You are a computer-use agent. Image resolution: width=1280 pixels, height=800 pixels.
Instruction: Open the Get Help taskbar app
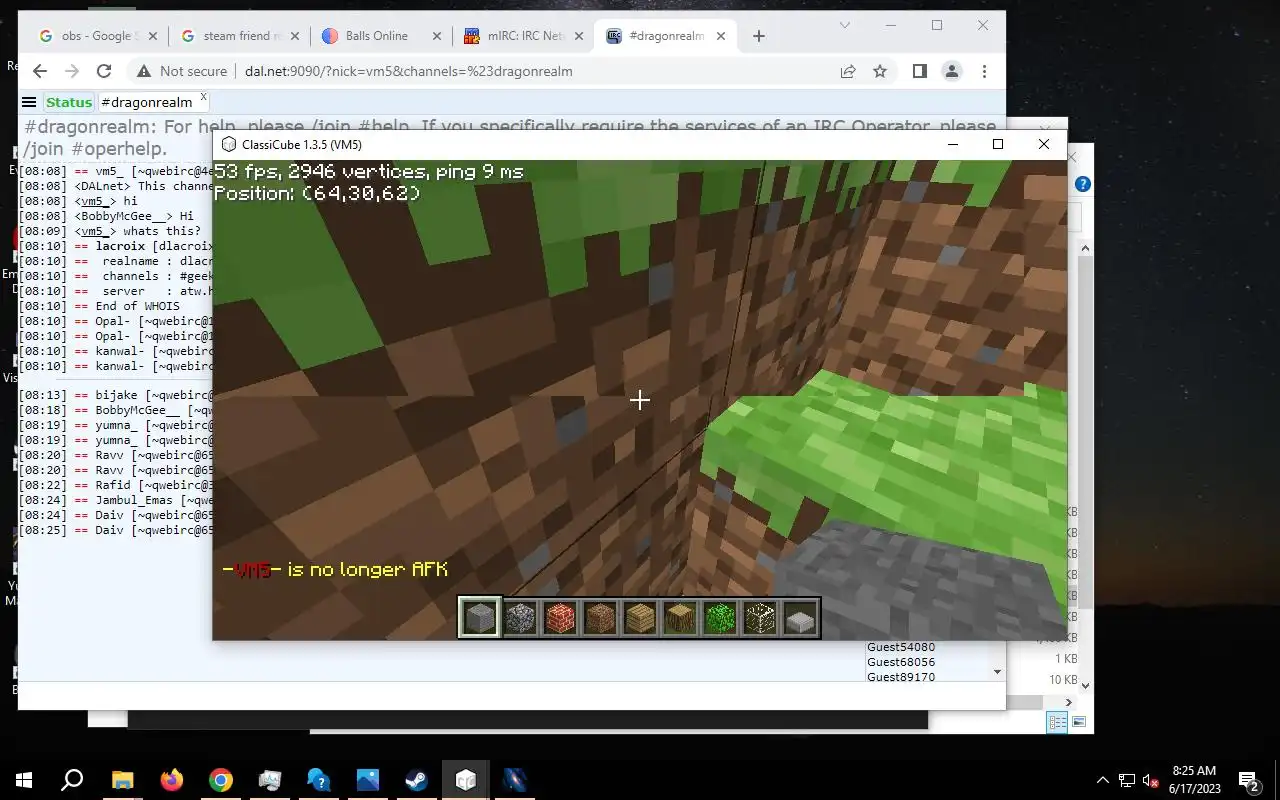click(x=318, y=780)
